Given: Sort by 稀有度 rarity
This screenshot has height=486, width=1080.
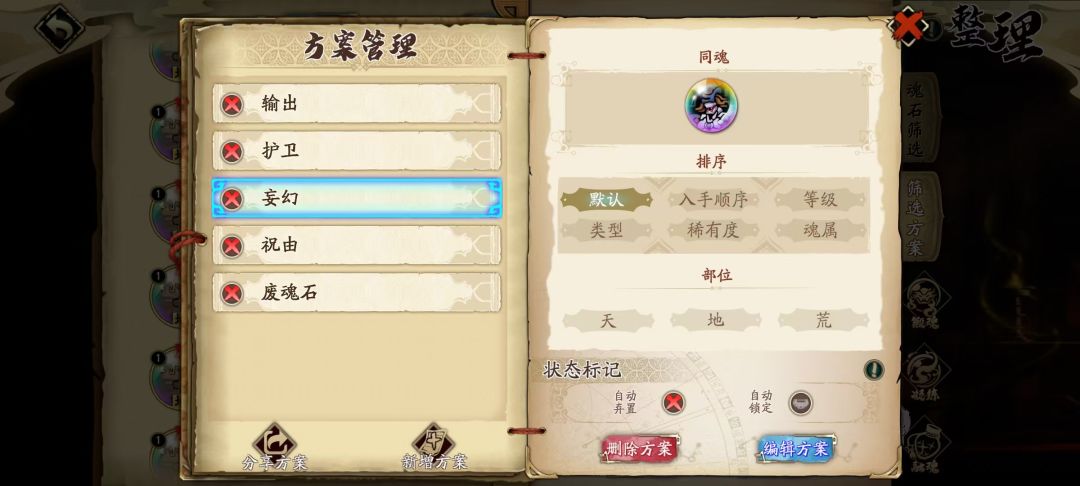Looking at the screenshot, I should [x=714, y=230].
